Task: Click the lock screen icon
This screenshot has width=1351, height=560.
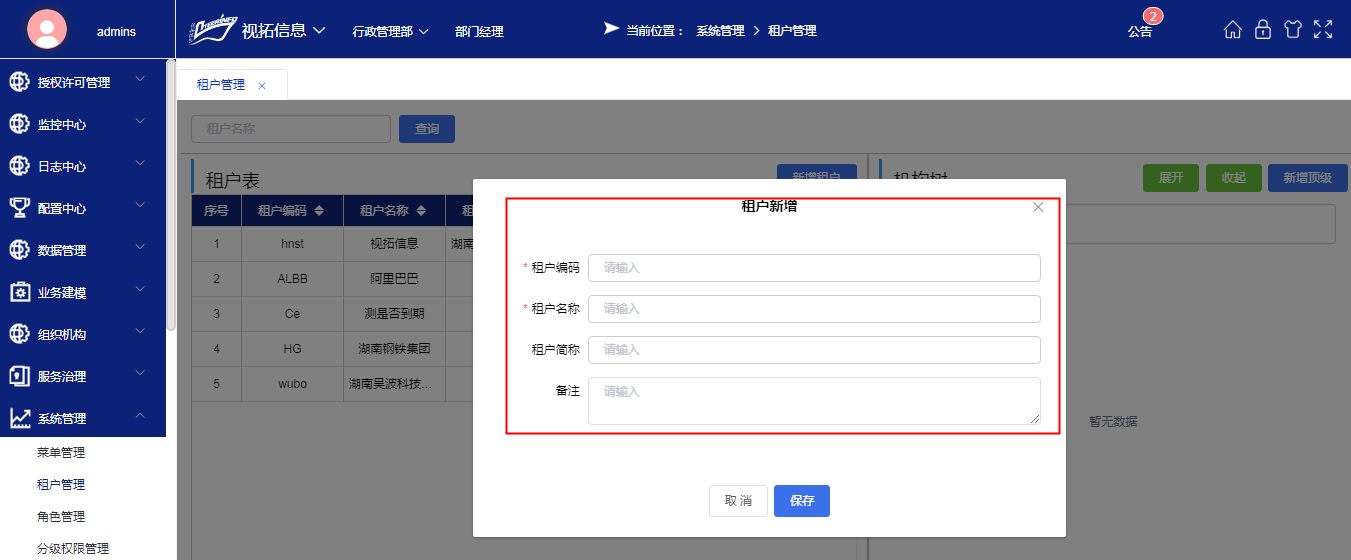Action: [x=1263, y=30]
